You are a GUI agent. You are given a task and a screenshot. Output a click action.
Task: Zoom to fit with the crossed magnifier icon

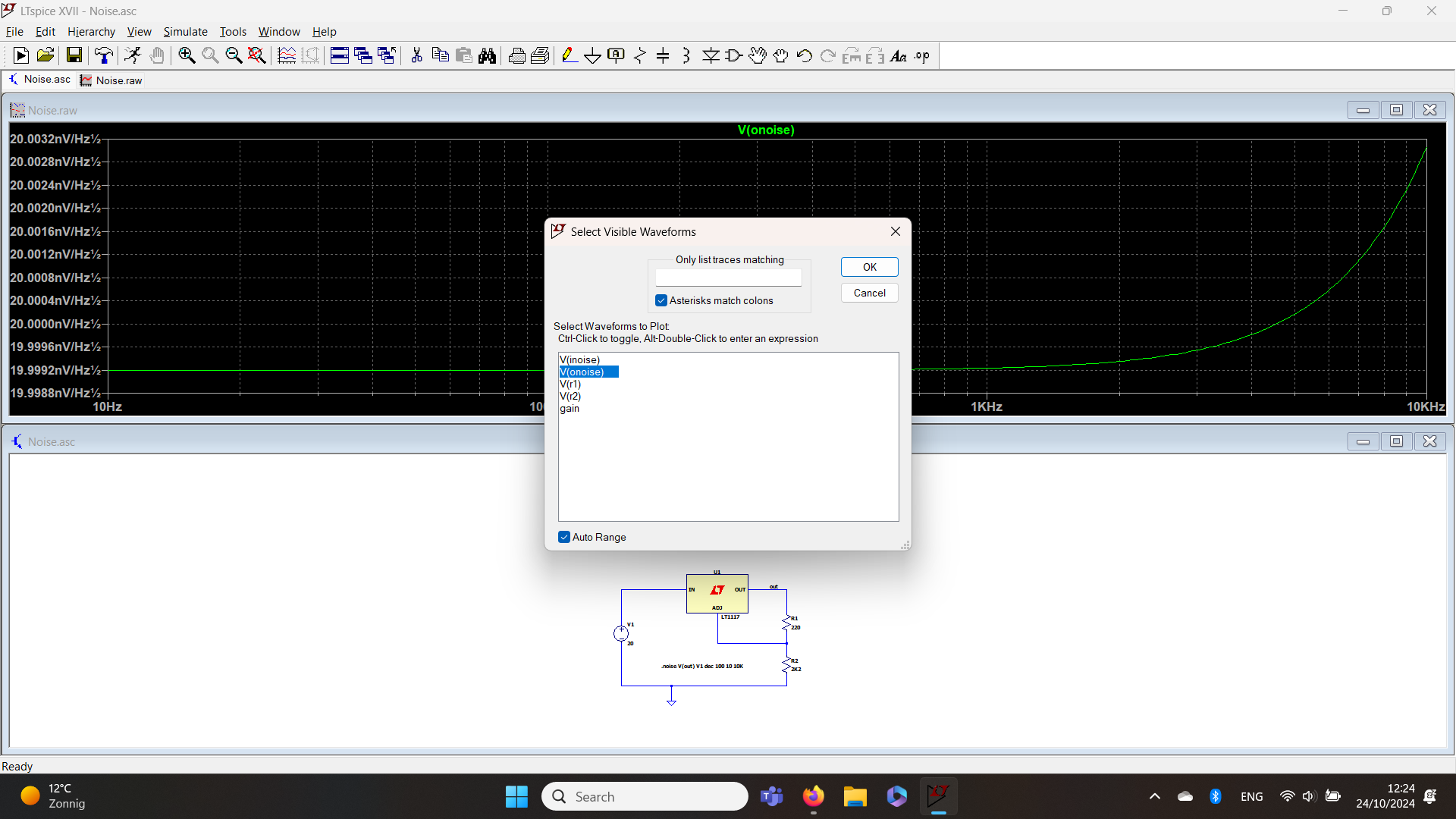[257, 55]
